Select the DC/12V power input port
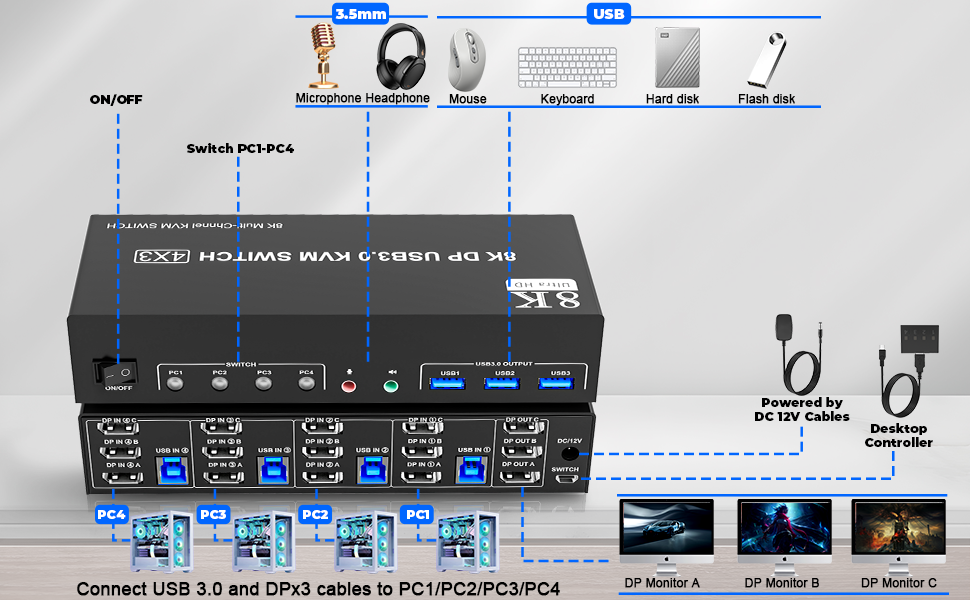This screenshot has height=600, width=970. pyautogui.click(x=569, y=453)
